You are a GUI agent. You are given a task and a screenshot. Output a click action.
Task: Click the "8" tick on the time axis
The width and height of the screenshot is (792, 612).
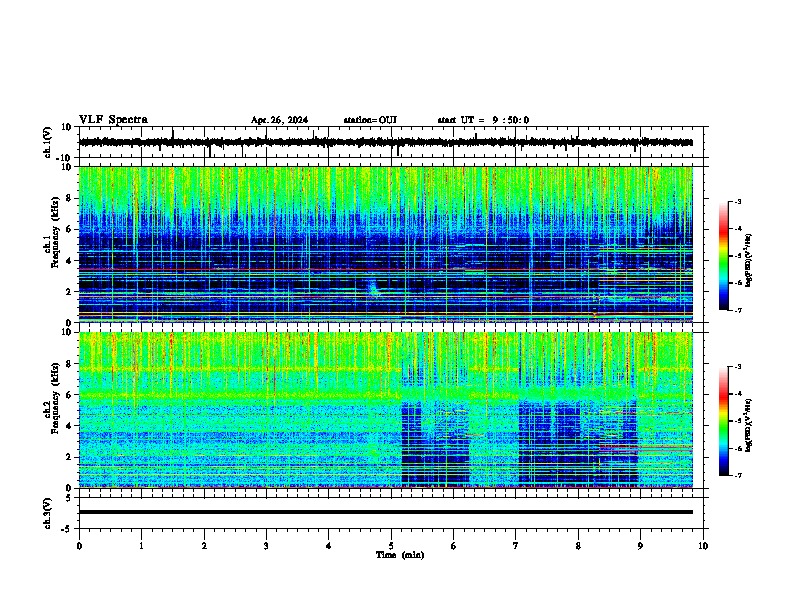pos(578,546)
